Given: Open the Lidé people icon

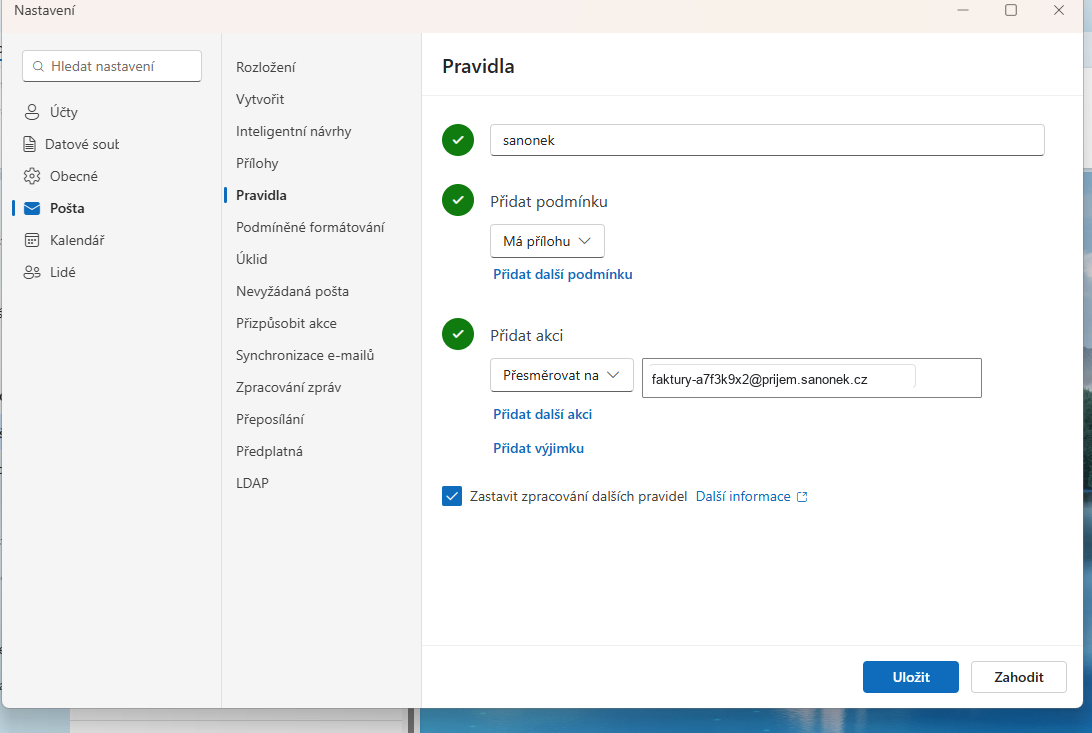Looking at the screenshot, I should coord(32,272).
